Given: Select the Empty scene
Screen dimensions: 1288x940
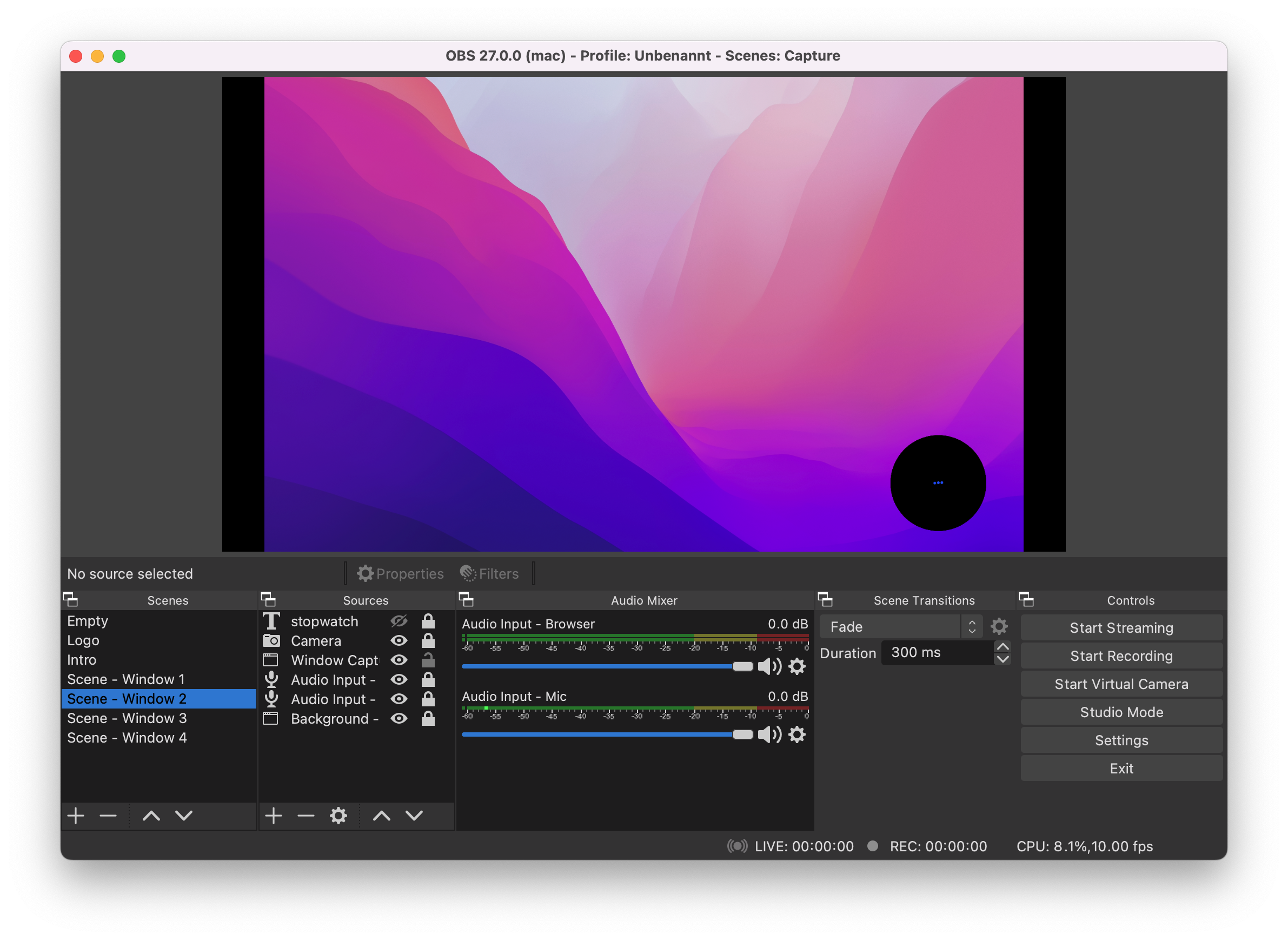Looking at the screenshot, I should pos(159,621).
